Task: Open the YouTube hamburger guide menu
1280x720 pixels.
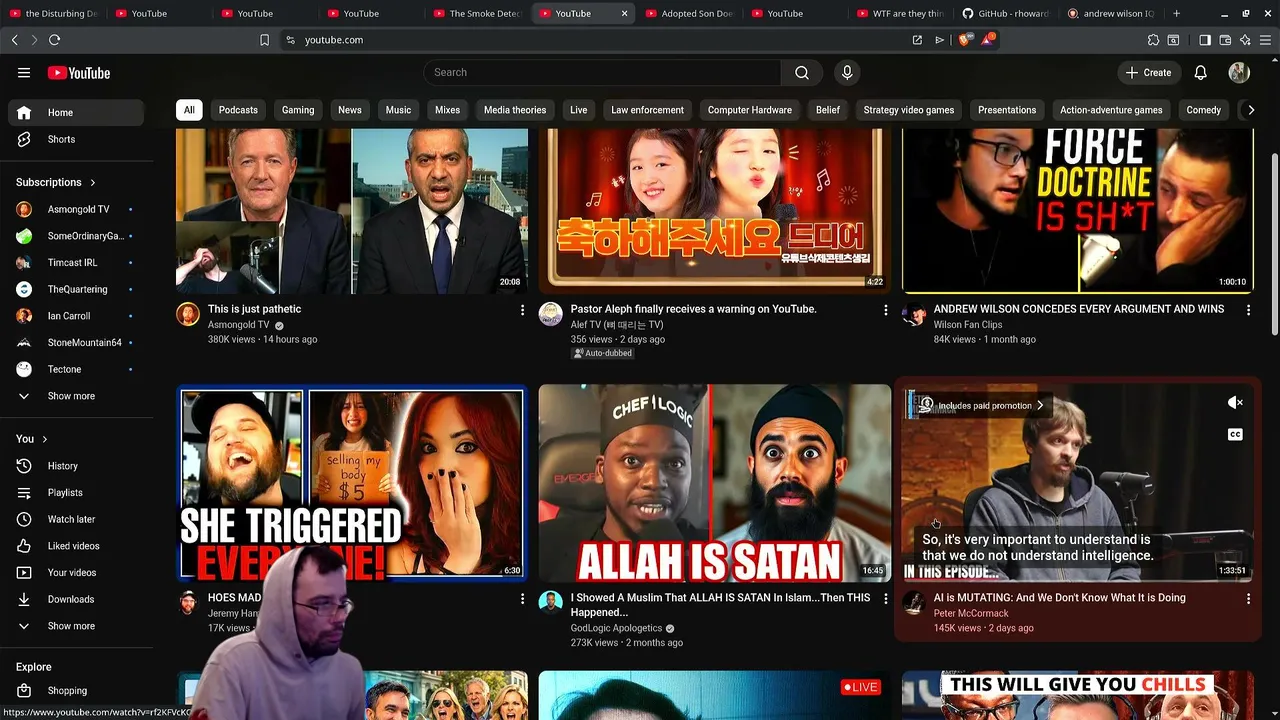Action: tap(24, 73)
